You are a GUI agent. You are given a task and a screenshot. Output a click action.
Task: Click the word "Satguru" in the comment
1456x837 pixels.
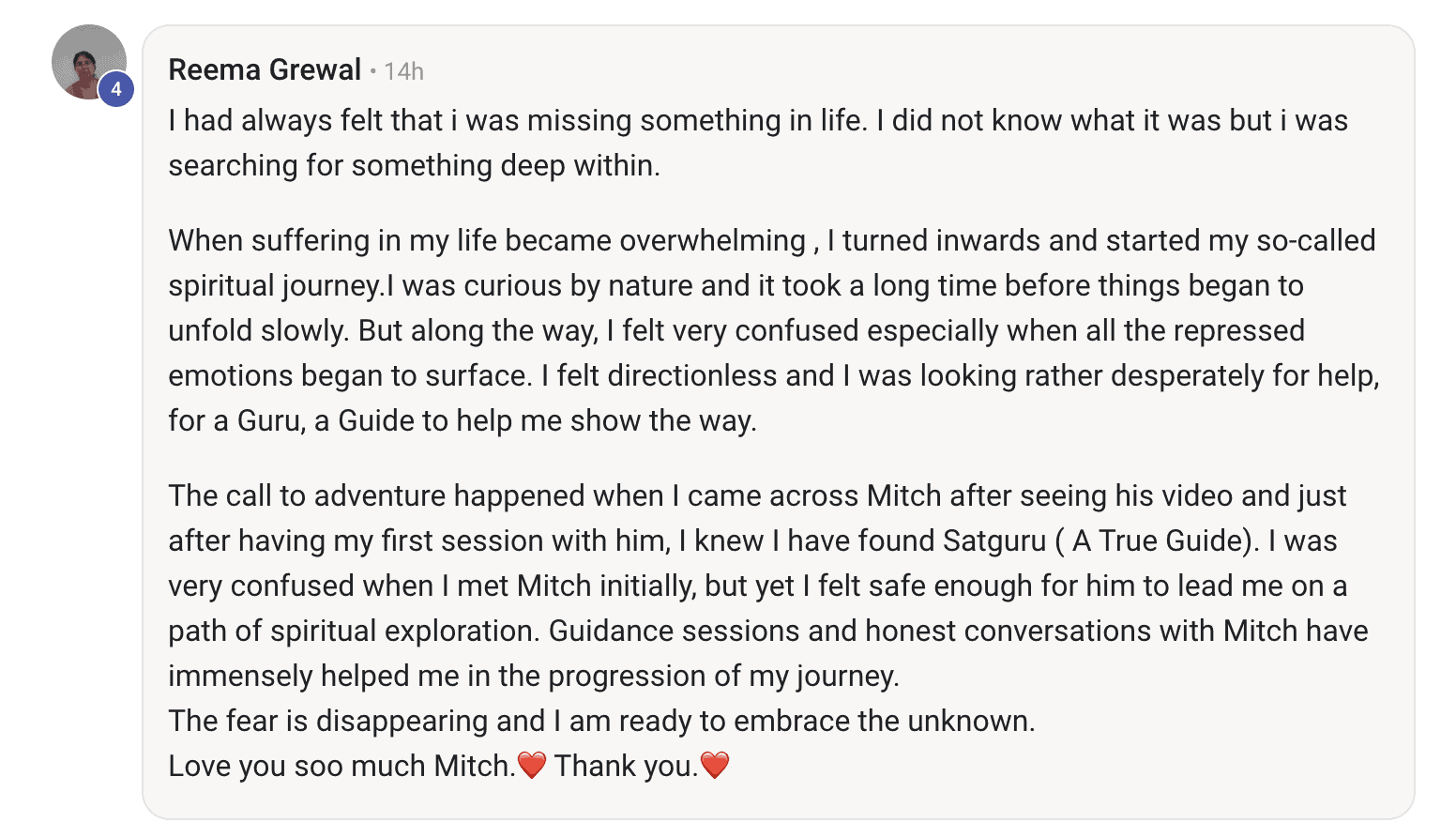[993, 541]
